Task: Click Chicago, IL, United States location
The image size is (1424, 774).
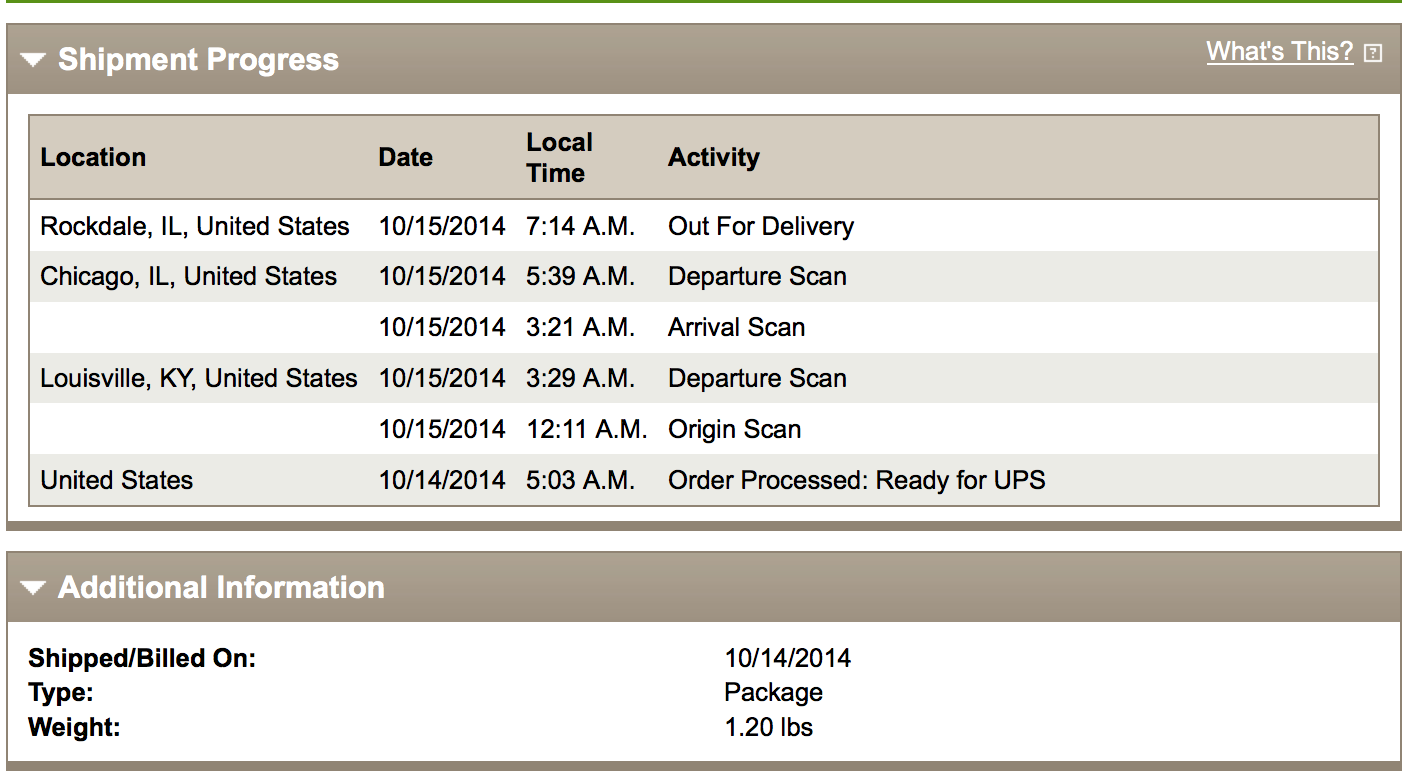Action: [x=189, y=276]
